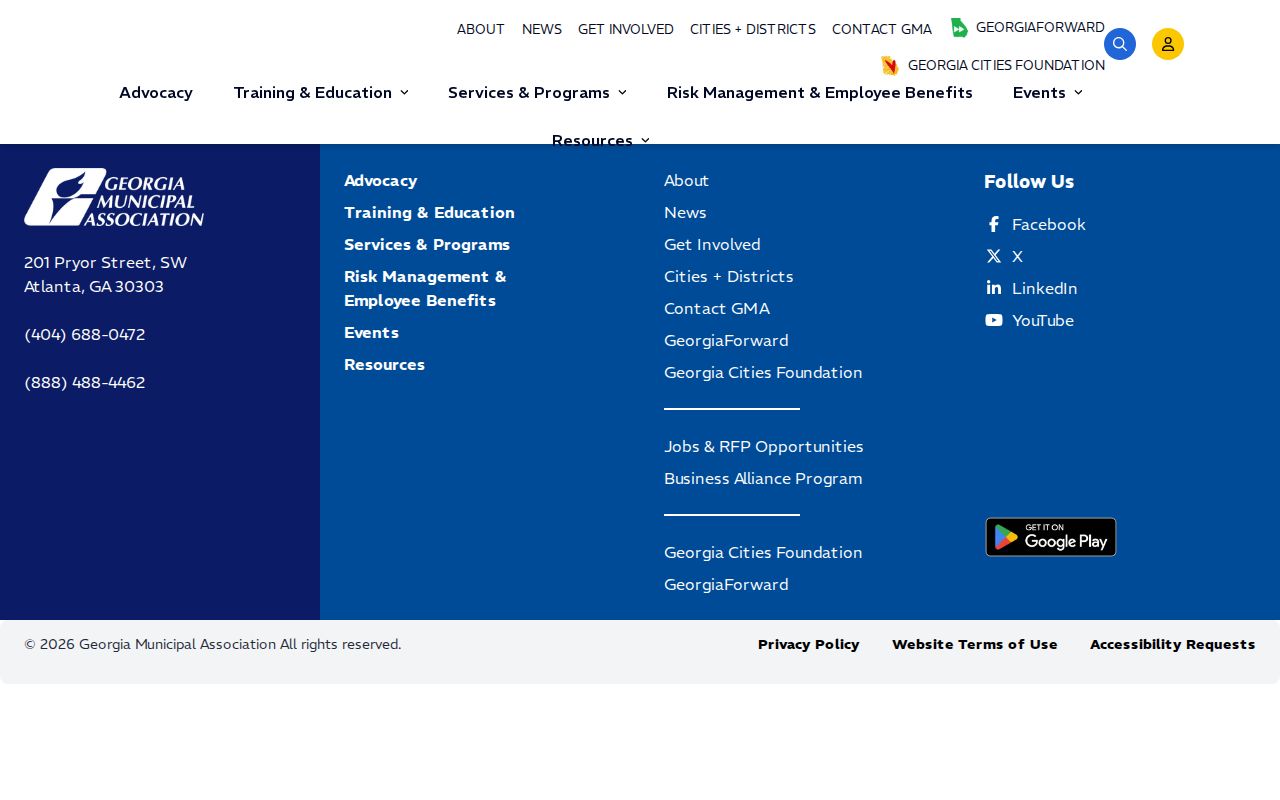Open the Accessibility Requests link

pyautogui.click(x=1173, y=645)
